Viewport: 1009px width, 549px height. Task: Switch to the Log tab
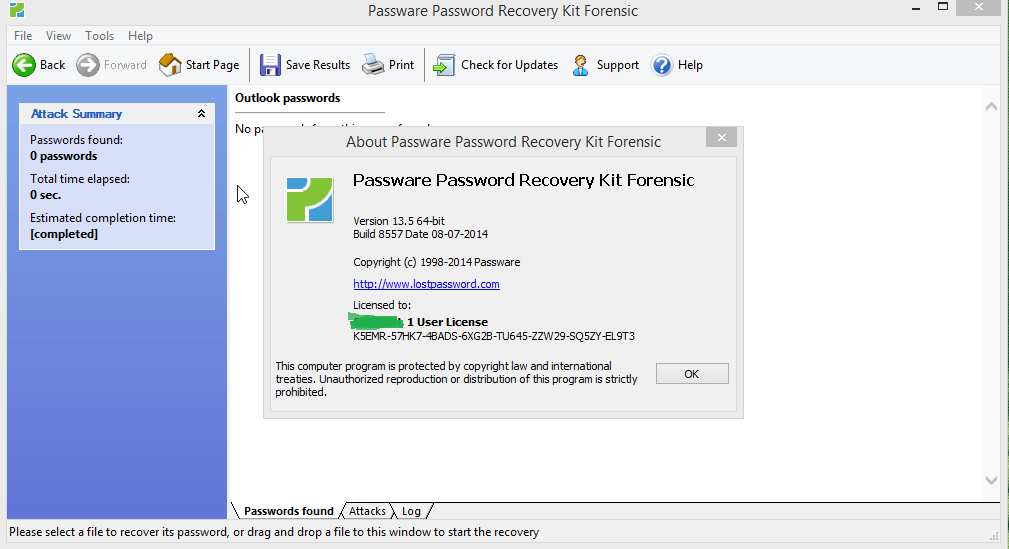point(411,511)
